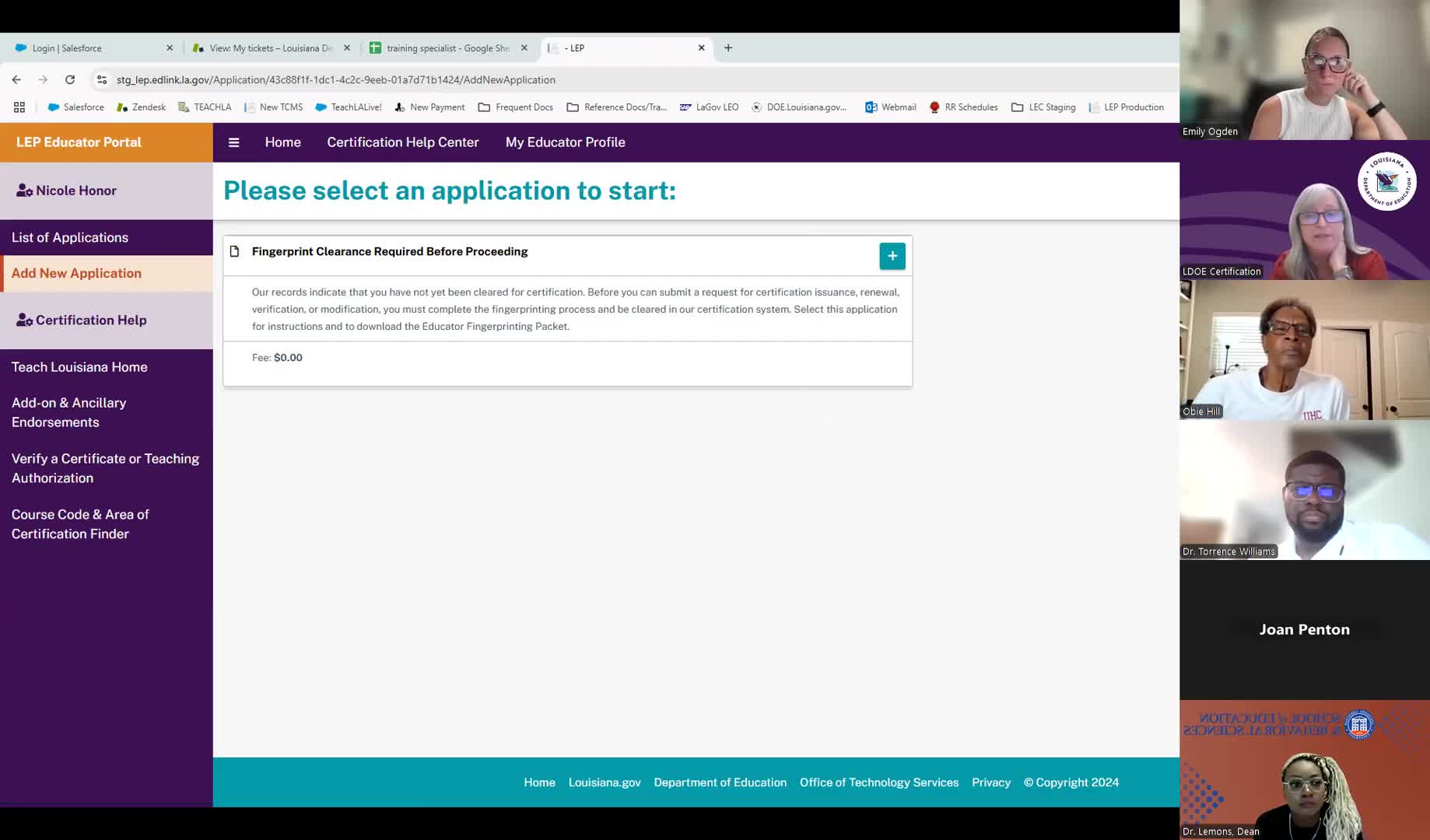The height and width of the screenshot is (840, 1430).
Task: Select Nicole Honor in the sidebar
Action: click(x=107, y=191)
